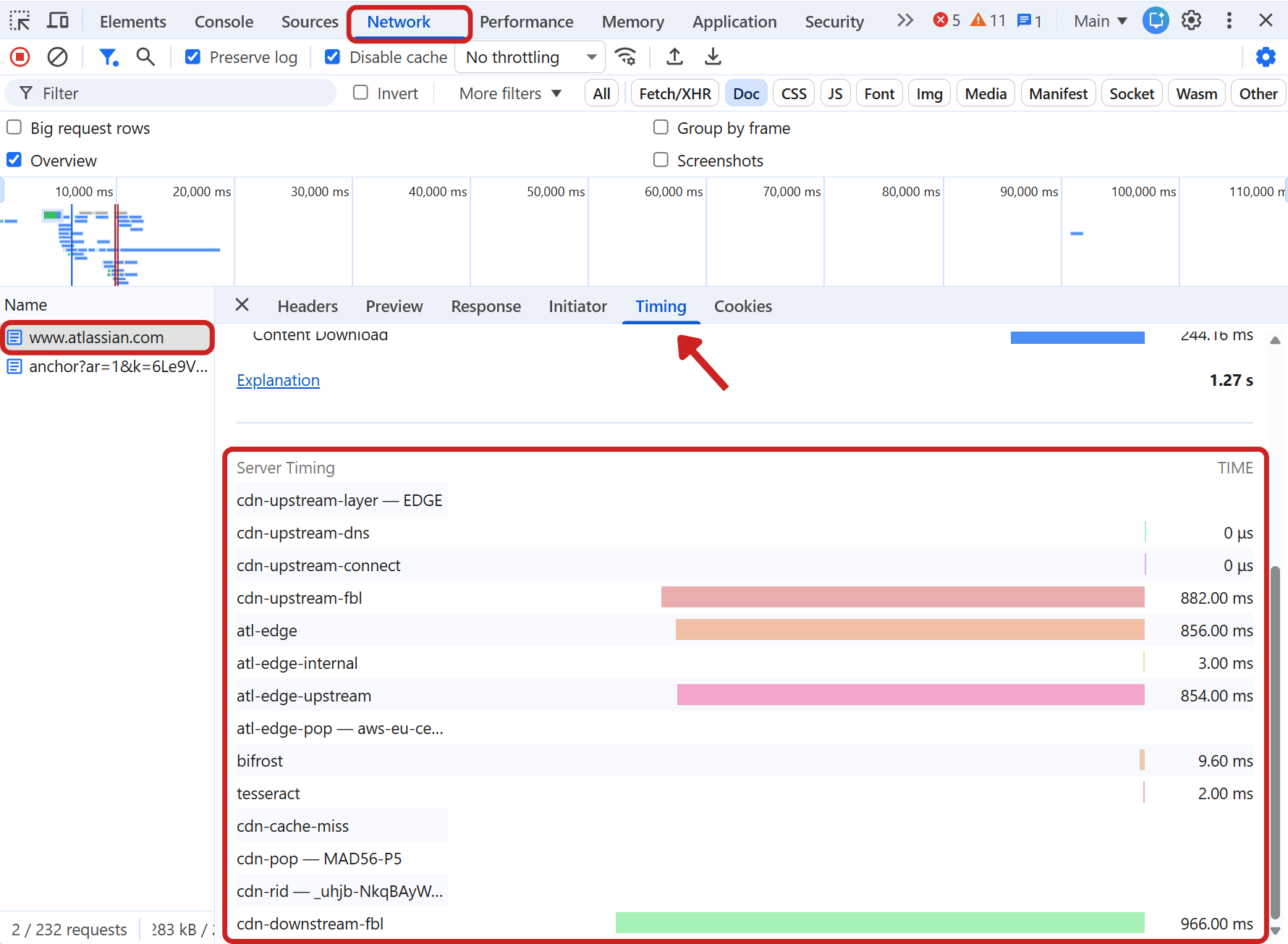Export HAR file with download icon
The width and height of the screenshot is (1288, 944).
point(713,56)
